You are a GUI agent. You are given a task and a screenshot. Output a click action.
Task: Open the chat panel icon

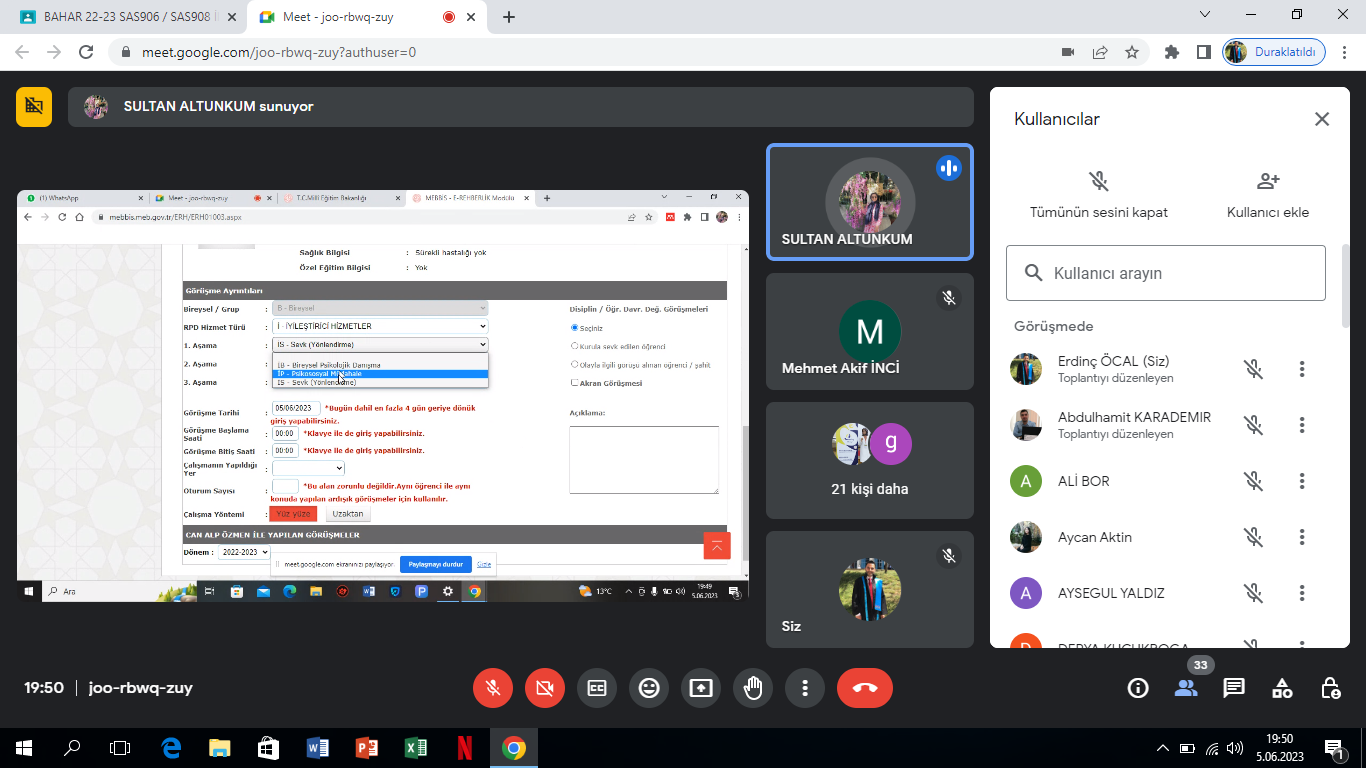pos(1234,688)
